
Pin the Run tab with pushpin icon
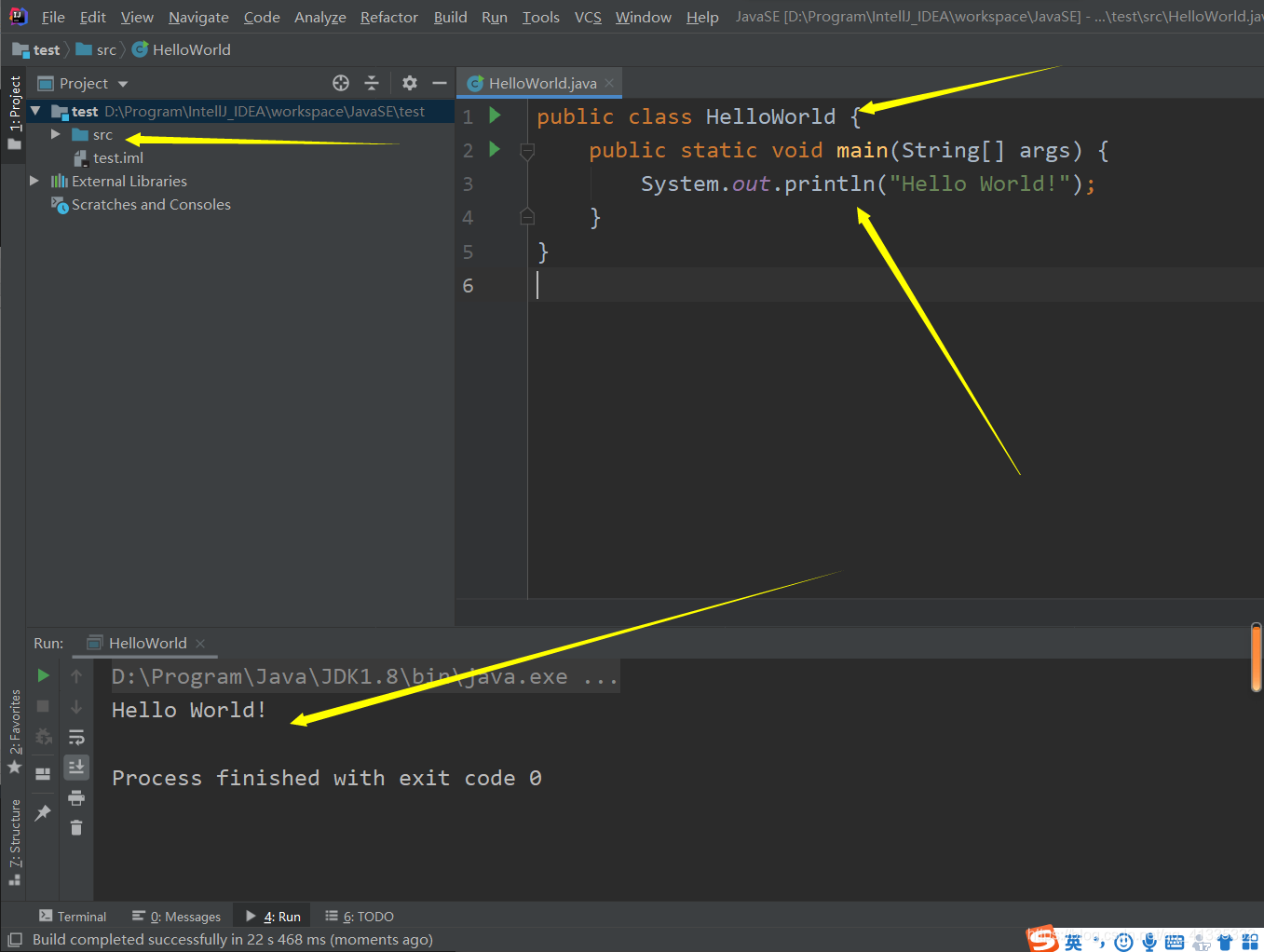[43, 813]
